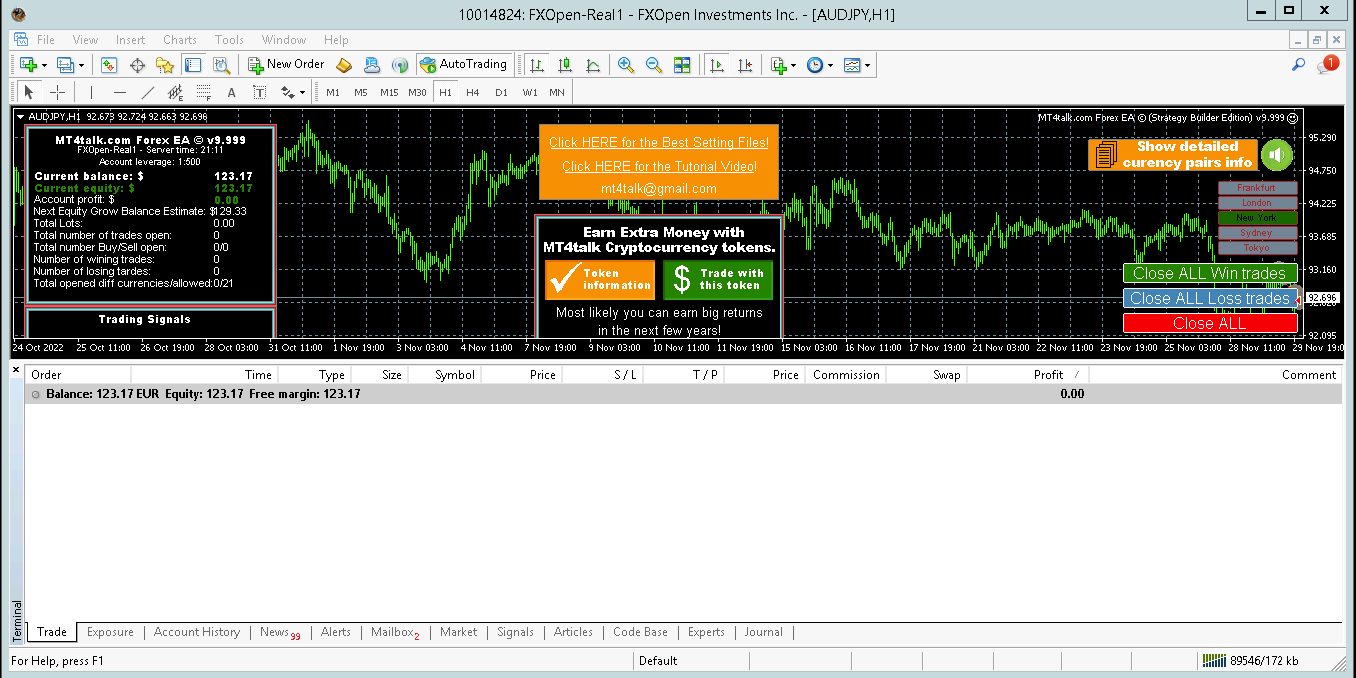Select the Text 'A' drawing tool
1356x678 pixels.
(231, 93)
